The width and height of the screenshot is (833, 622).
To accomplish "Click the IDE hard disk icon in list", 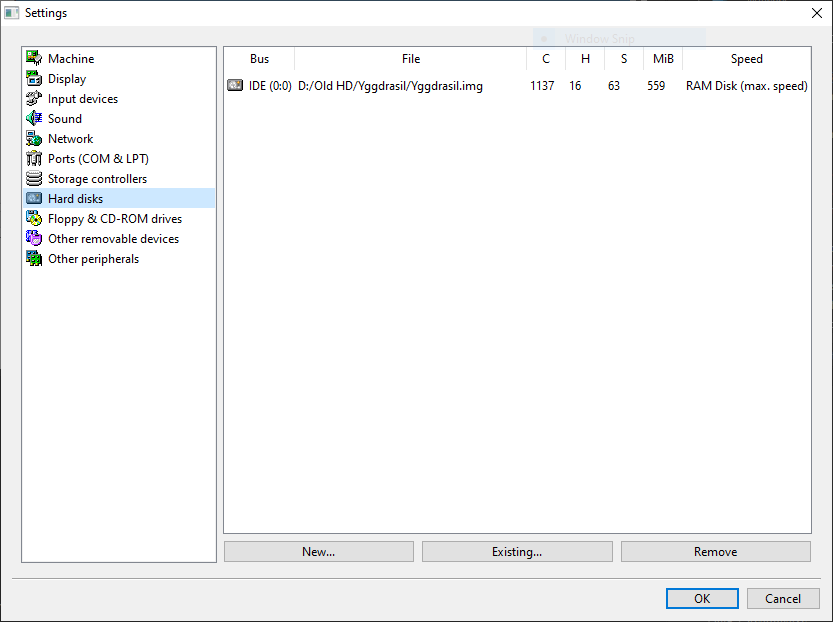I will tap(235, 86).
